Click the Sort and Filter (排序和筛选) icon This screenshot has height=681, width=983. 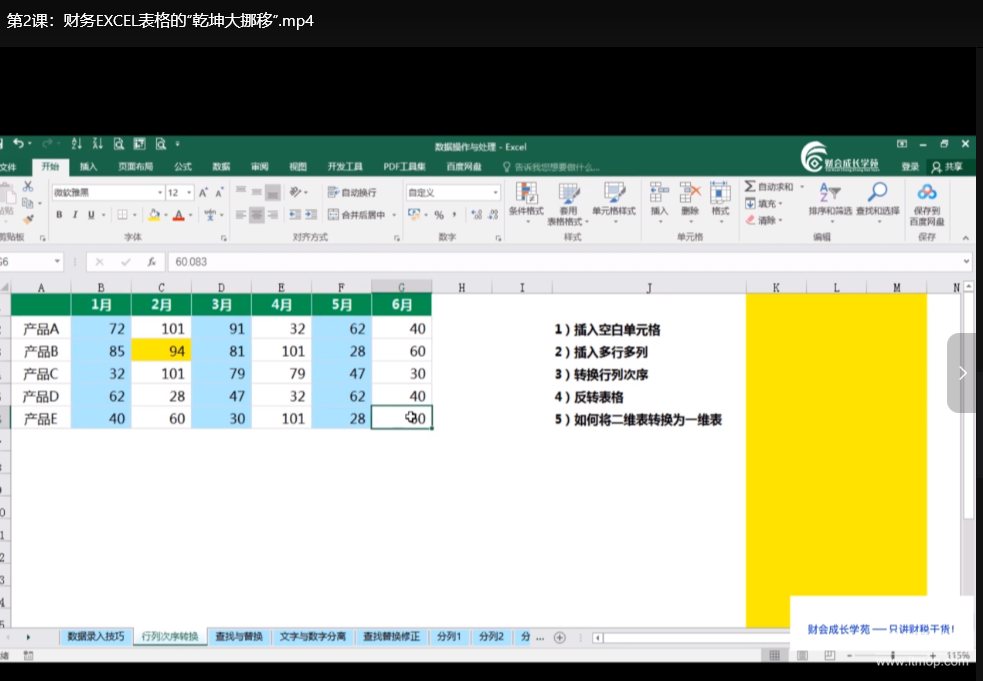click(x=829, y=192)
